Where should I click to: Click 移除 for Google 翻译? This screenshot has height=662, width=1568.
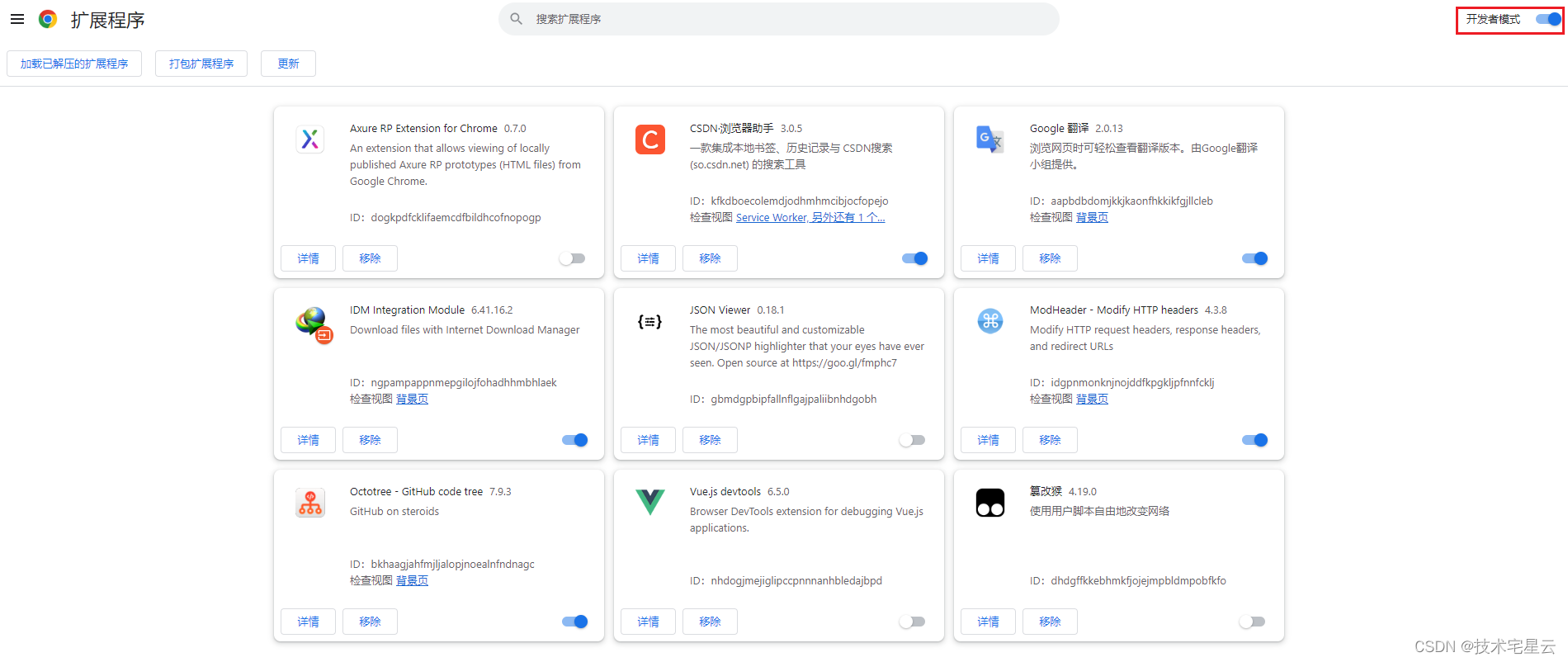[1050, 258]
